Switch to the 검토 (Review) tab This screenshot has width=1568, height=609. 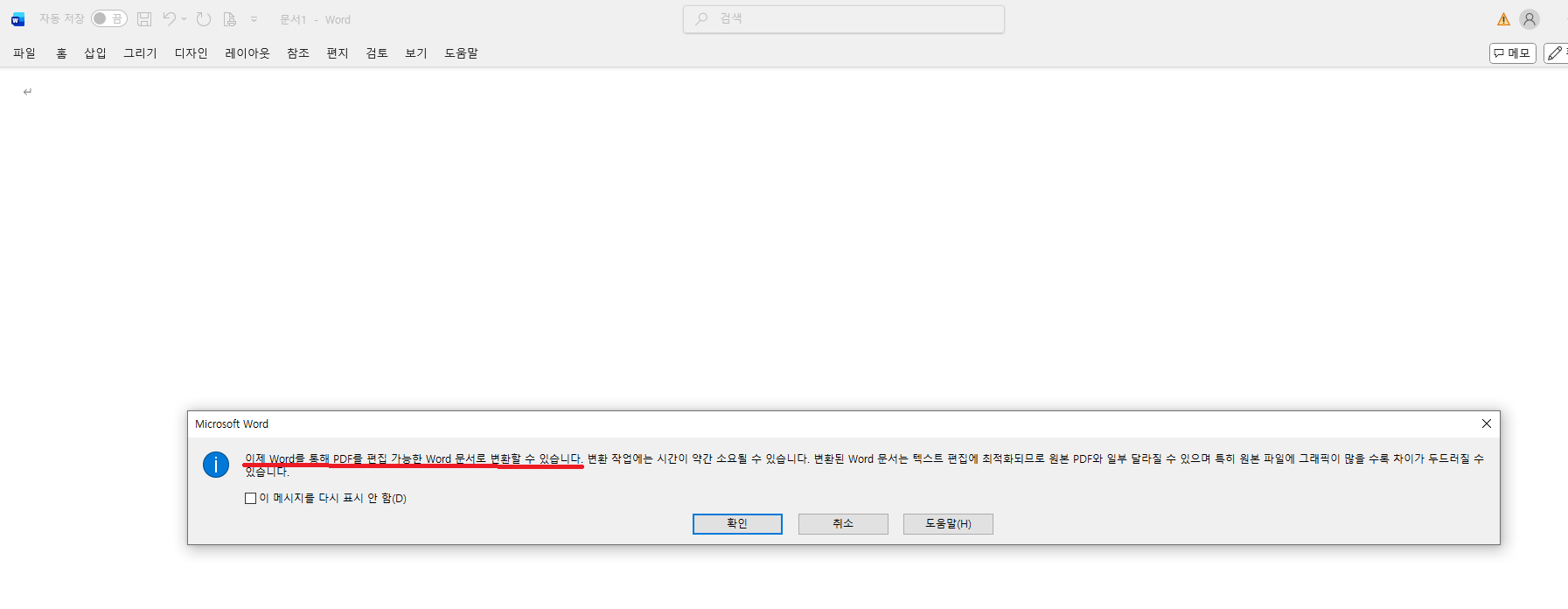[x=377, y=53]
